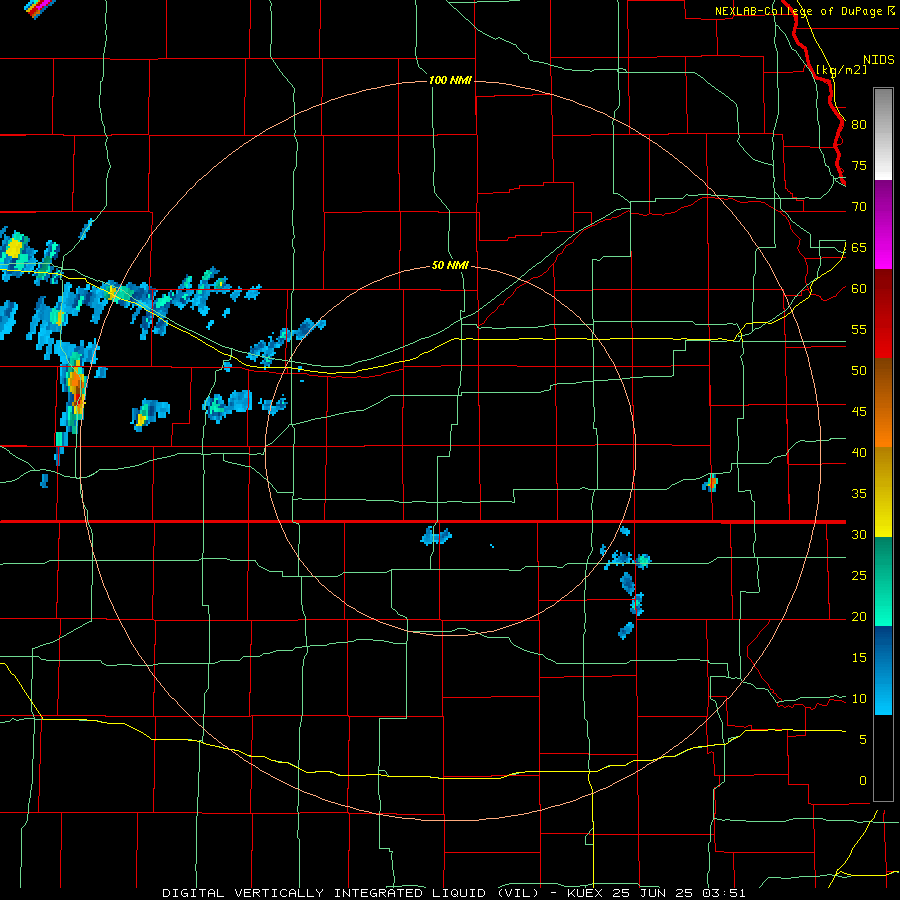Click the red segment of the color bar

point(883,314)
